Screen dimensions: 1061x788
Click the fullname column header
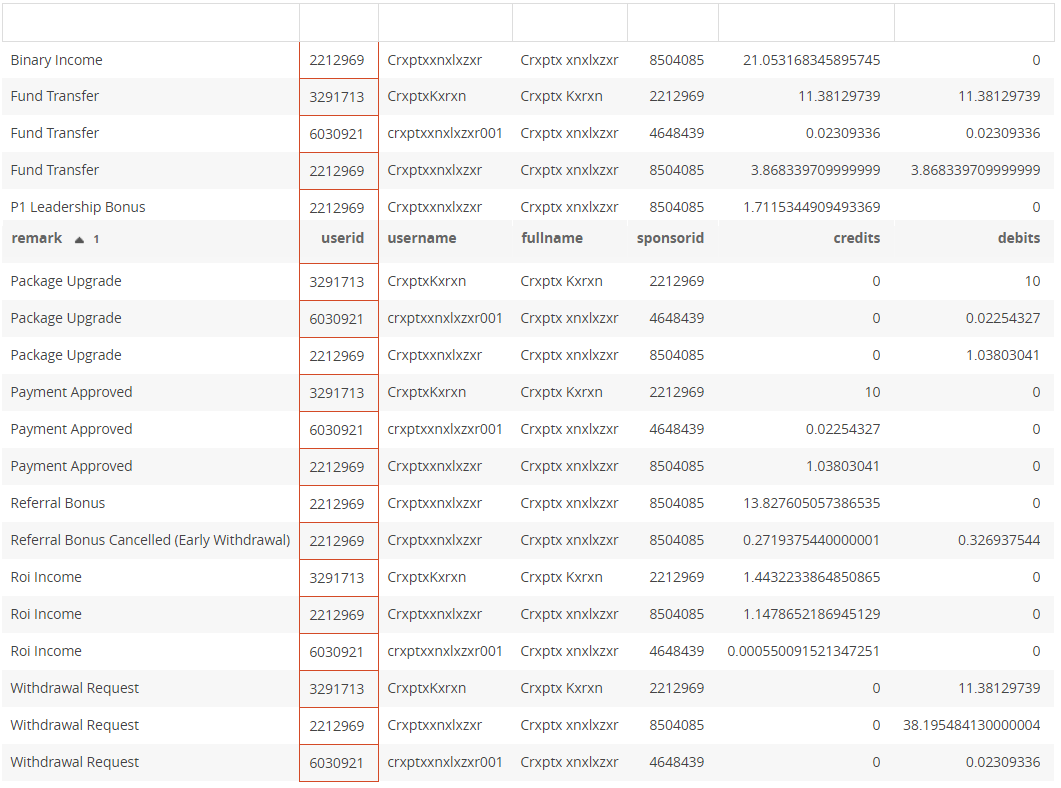point(552,238)
